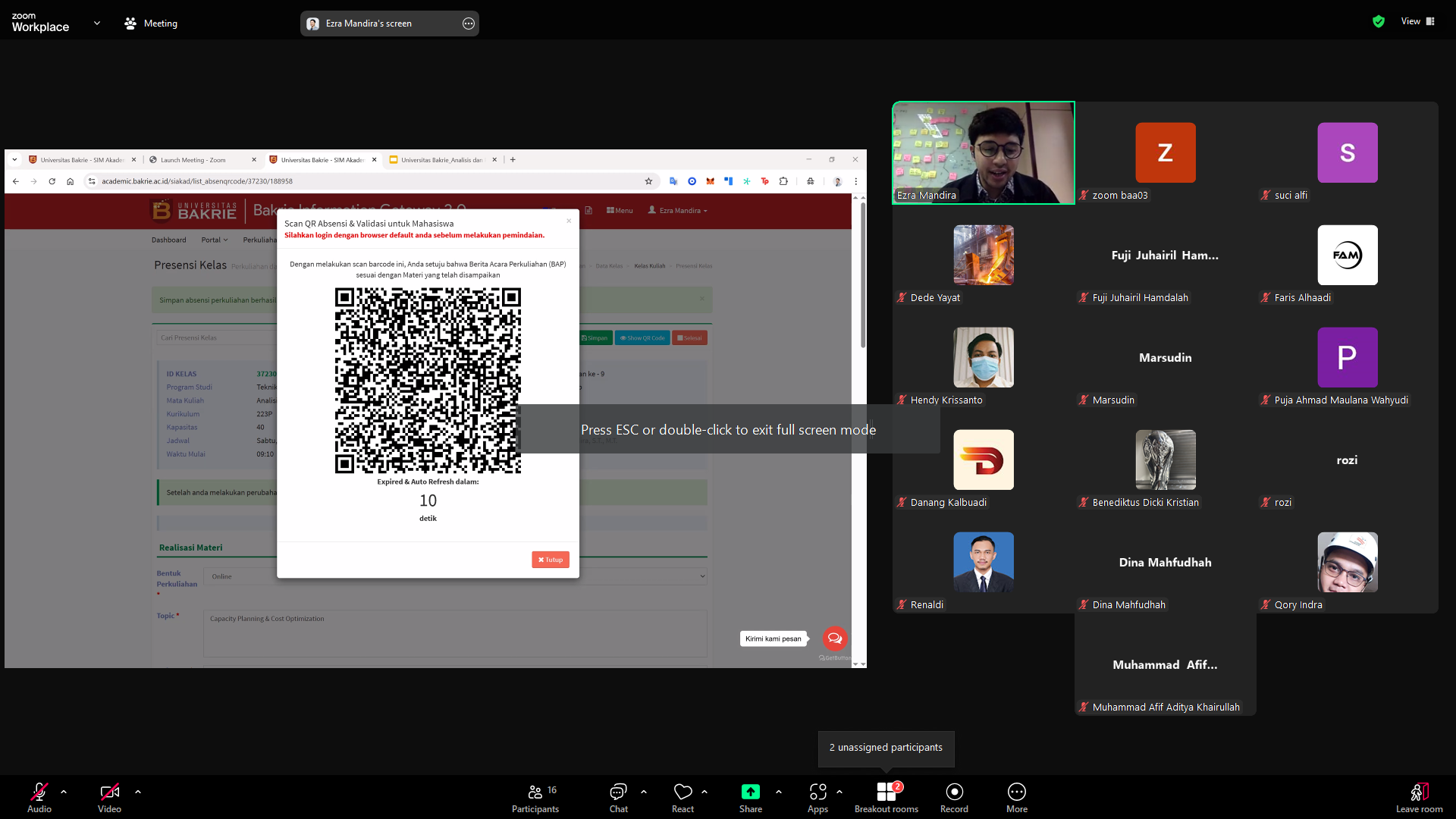Open the Portal menu

[214, 240]
